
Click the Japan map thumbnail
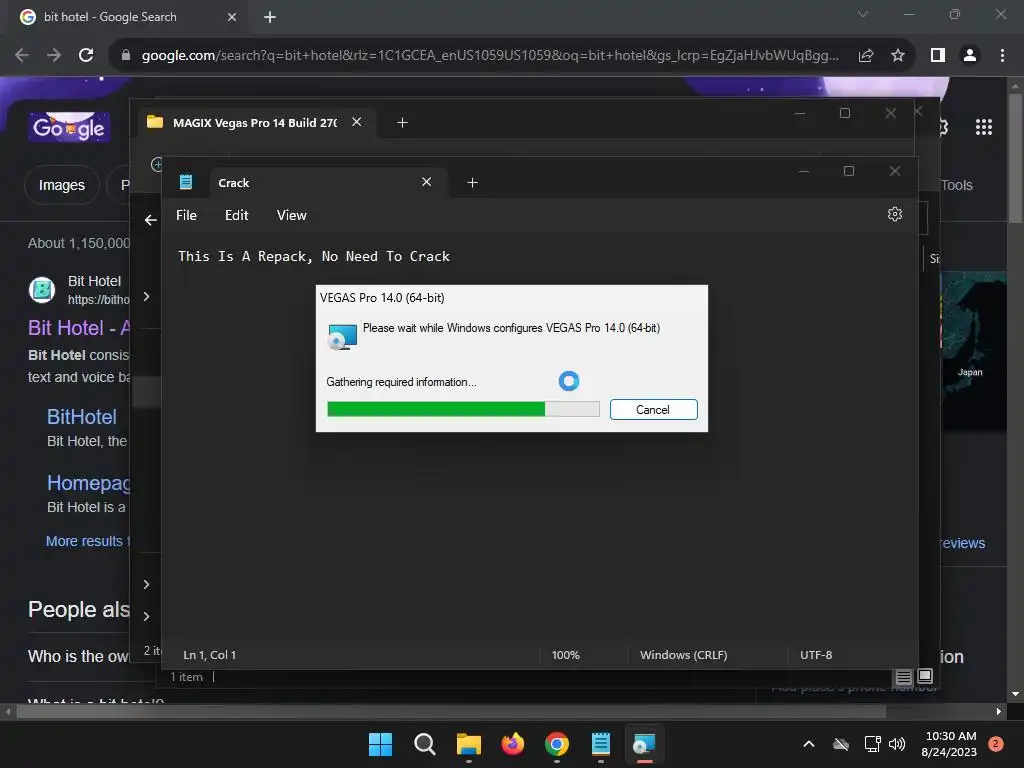coord(973,351)
